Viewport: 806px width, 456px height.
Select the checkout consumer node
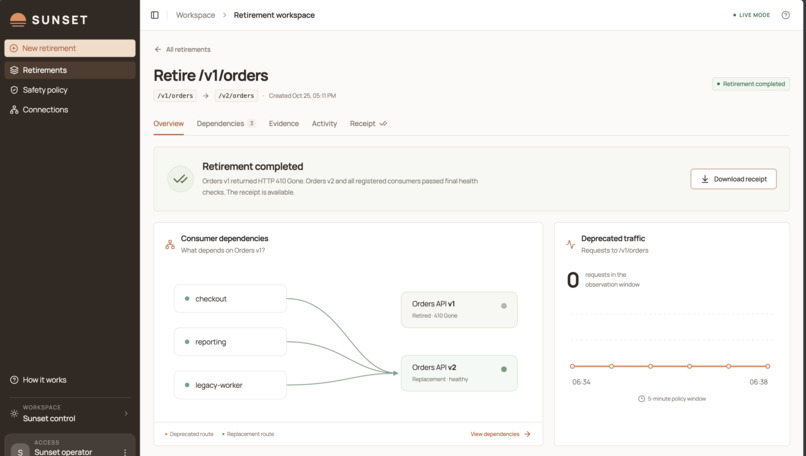coord(230,299)
